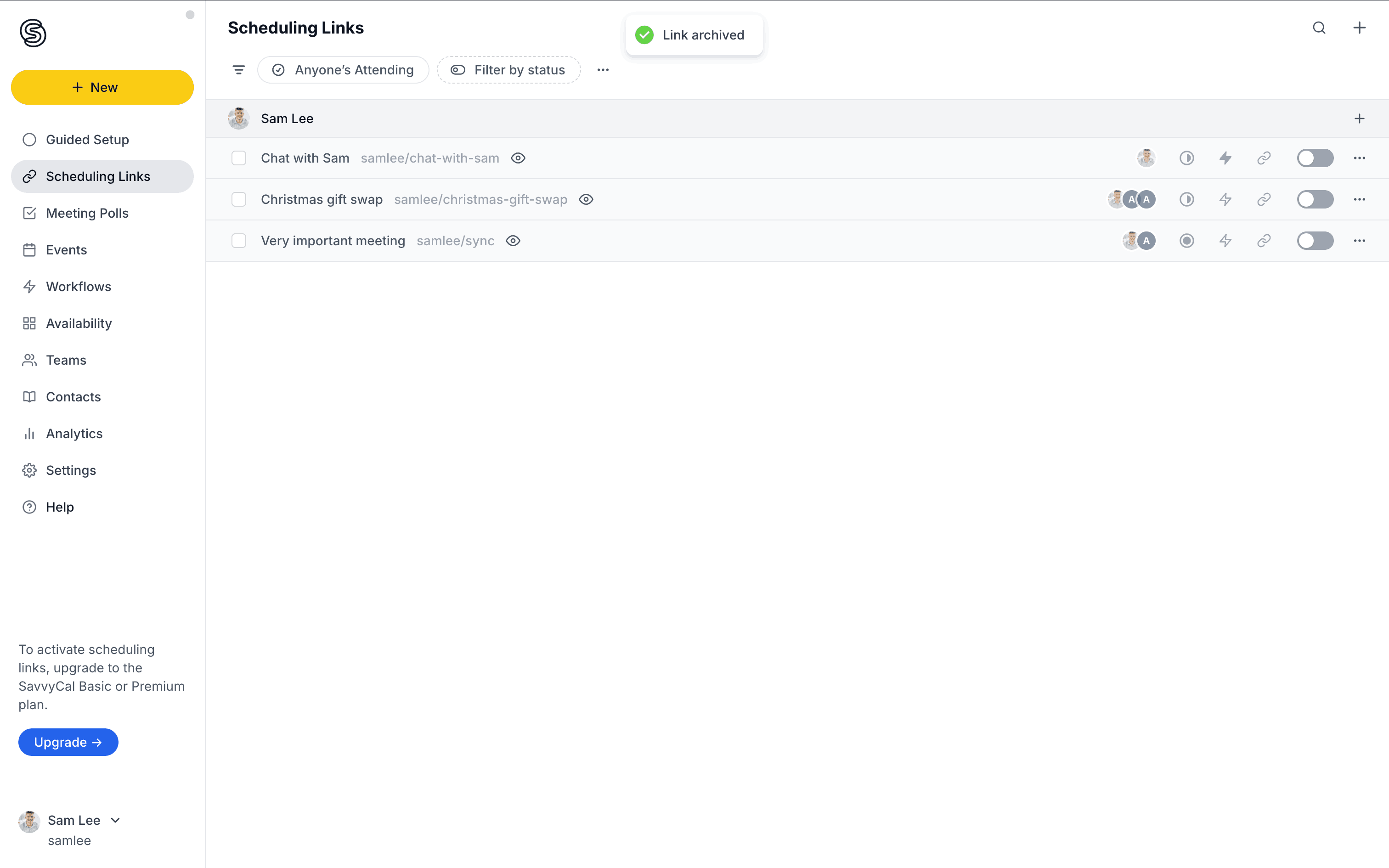Check the Christmas gift swap checkbox
Screen dimensions: 1389x868
point(239,199)
